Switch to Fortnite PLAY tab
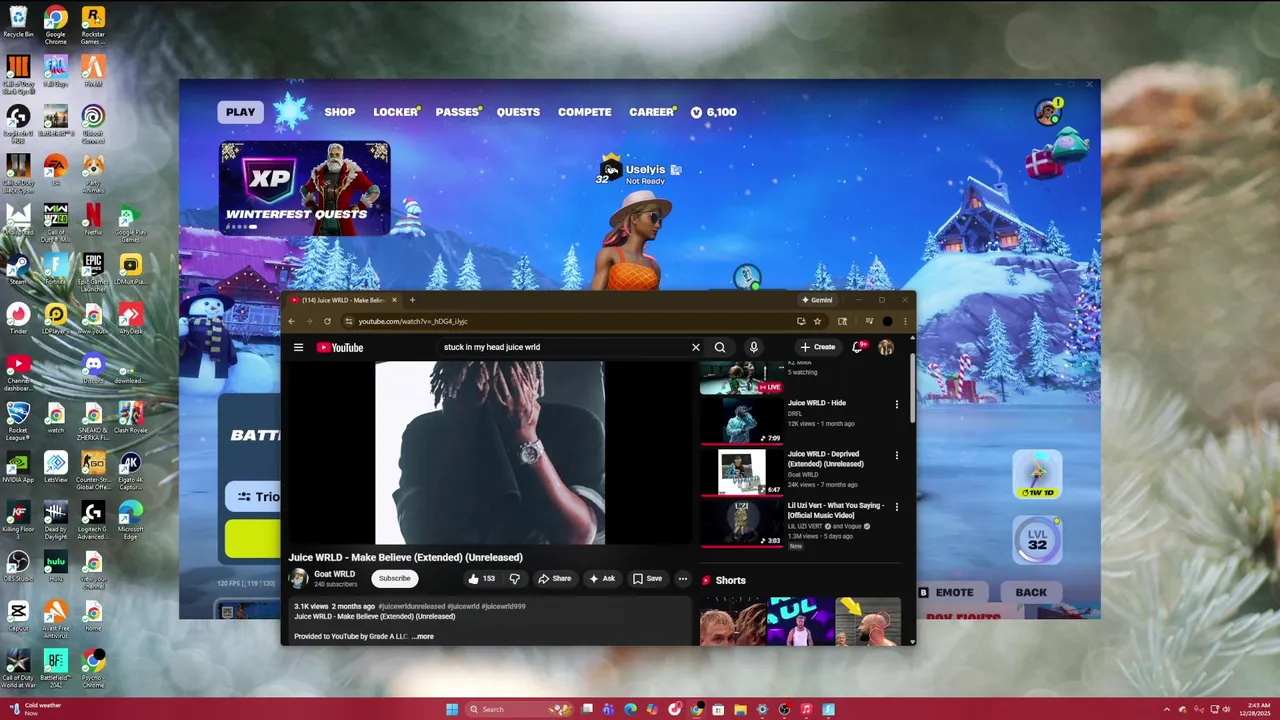 coord(240,112)
